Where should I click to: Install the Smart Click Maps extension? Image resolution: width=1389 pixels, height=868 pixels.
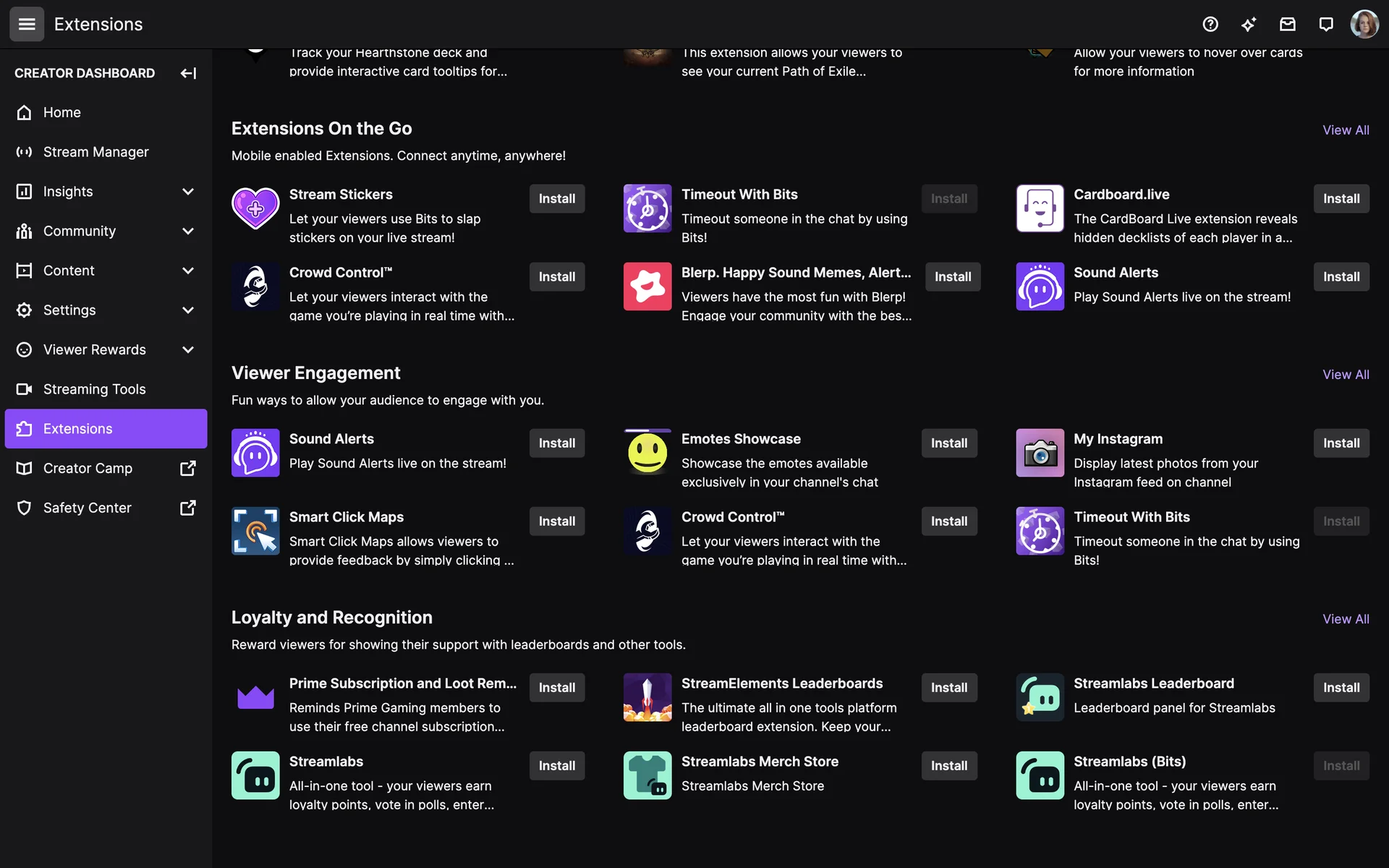pyautogui.click(x=556, y=522)
